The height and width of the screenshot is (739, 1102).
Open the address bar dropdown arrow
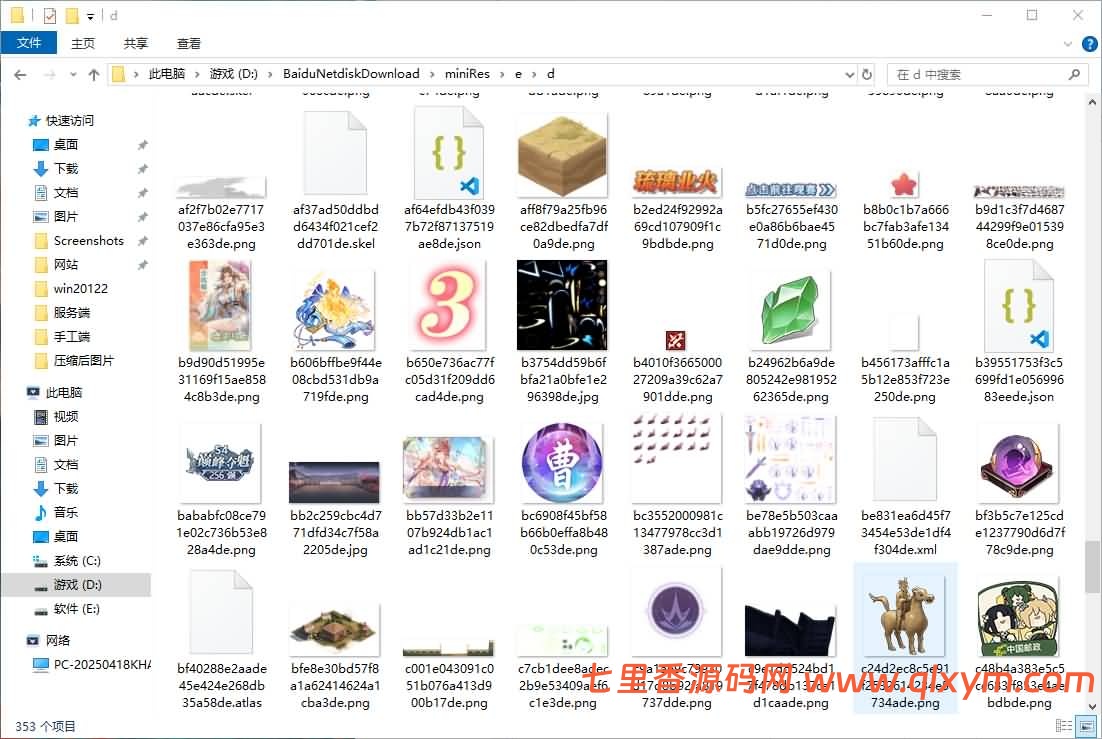851,73
